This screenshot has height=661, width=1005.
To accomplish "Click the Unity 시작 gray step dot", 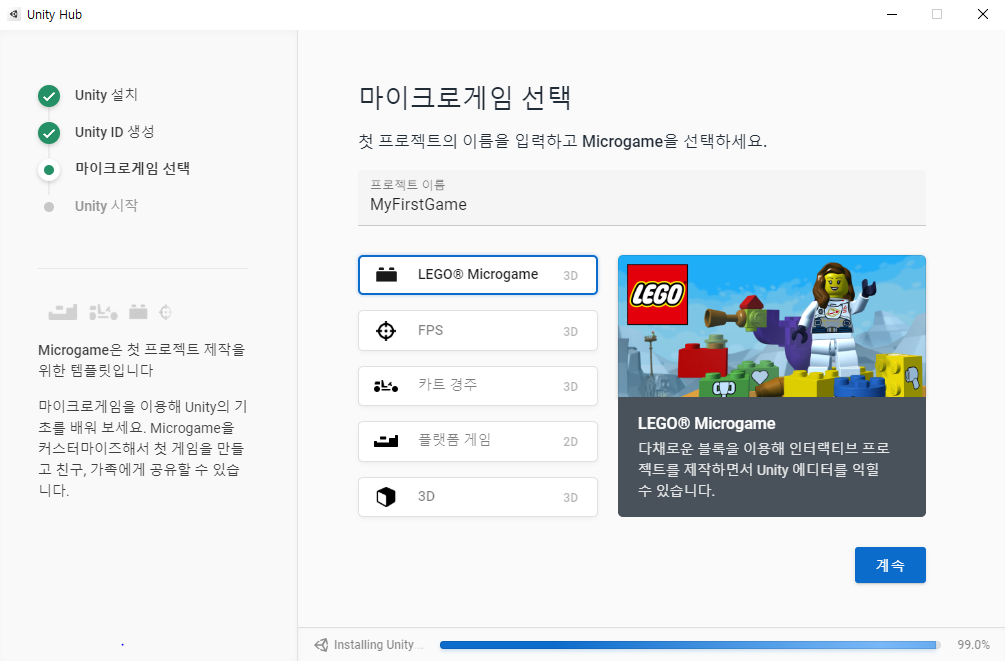I will coord(49,207).
